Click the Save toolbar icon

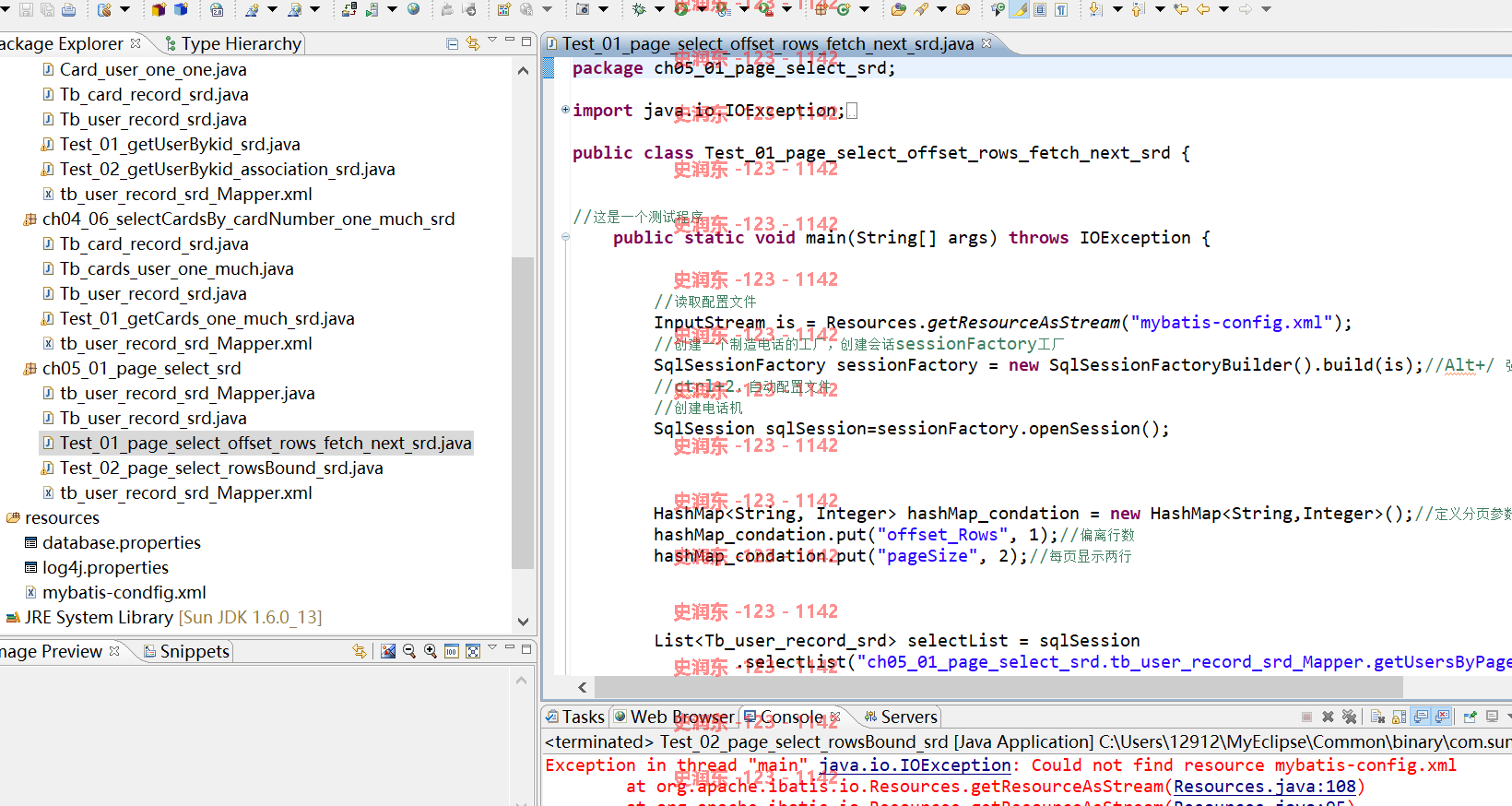[x=25, y=9]
